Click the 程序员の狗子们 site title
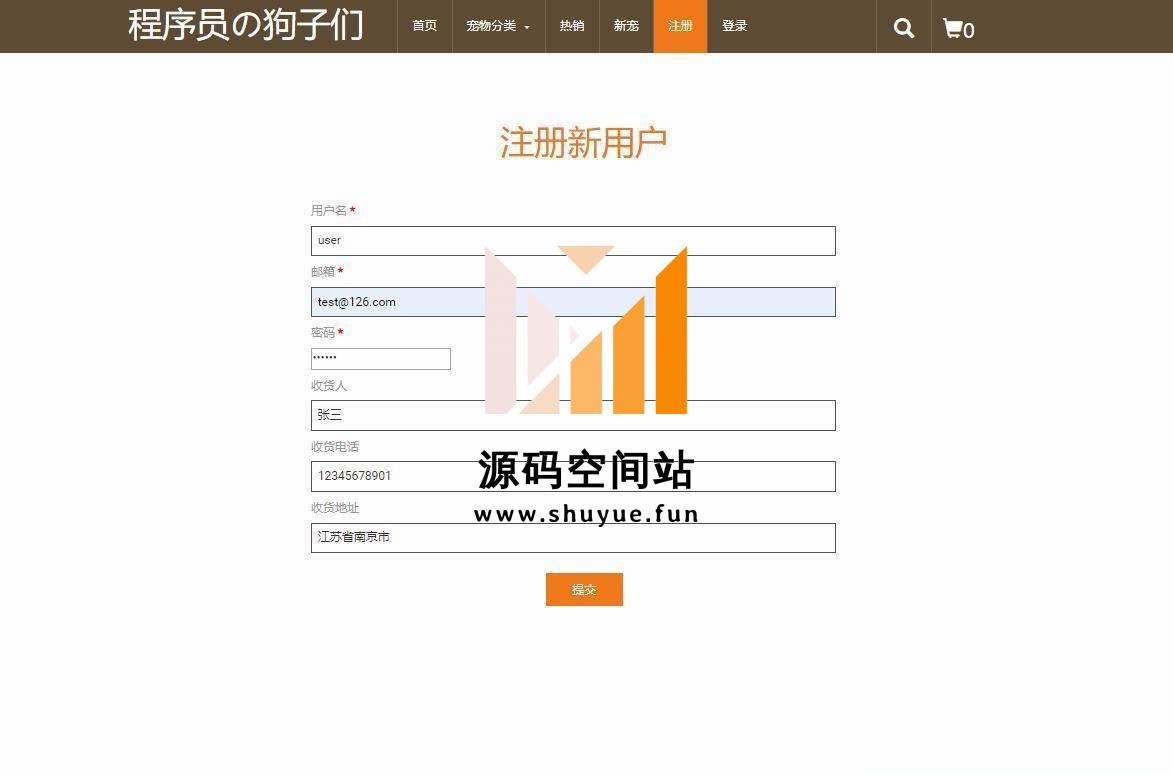1173x775 pixels. tap(245, 26)
